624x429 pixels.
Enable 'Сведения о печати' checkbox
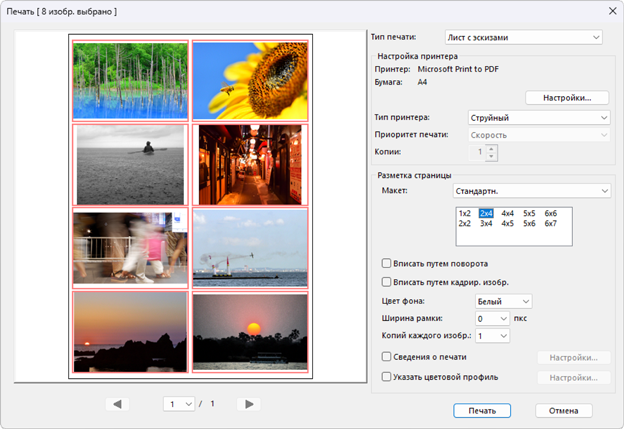[x=387, y=357]
